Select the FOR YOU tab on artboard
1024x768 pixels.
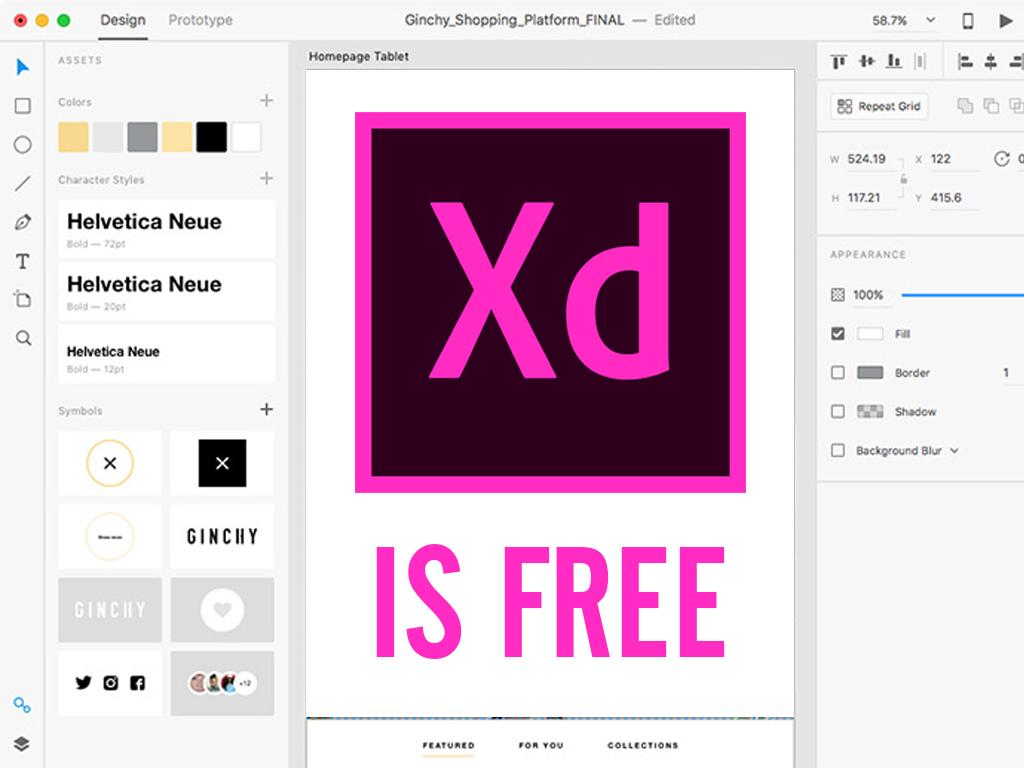[541, 745]
